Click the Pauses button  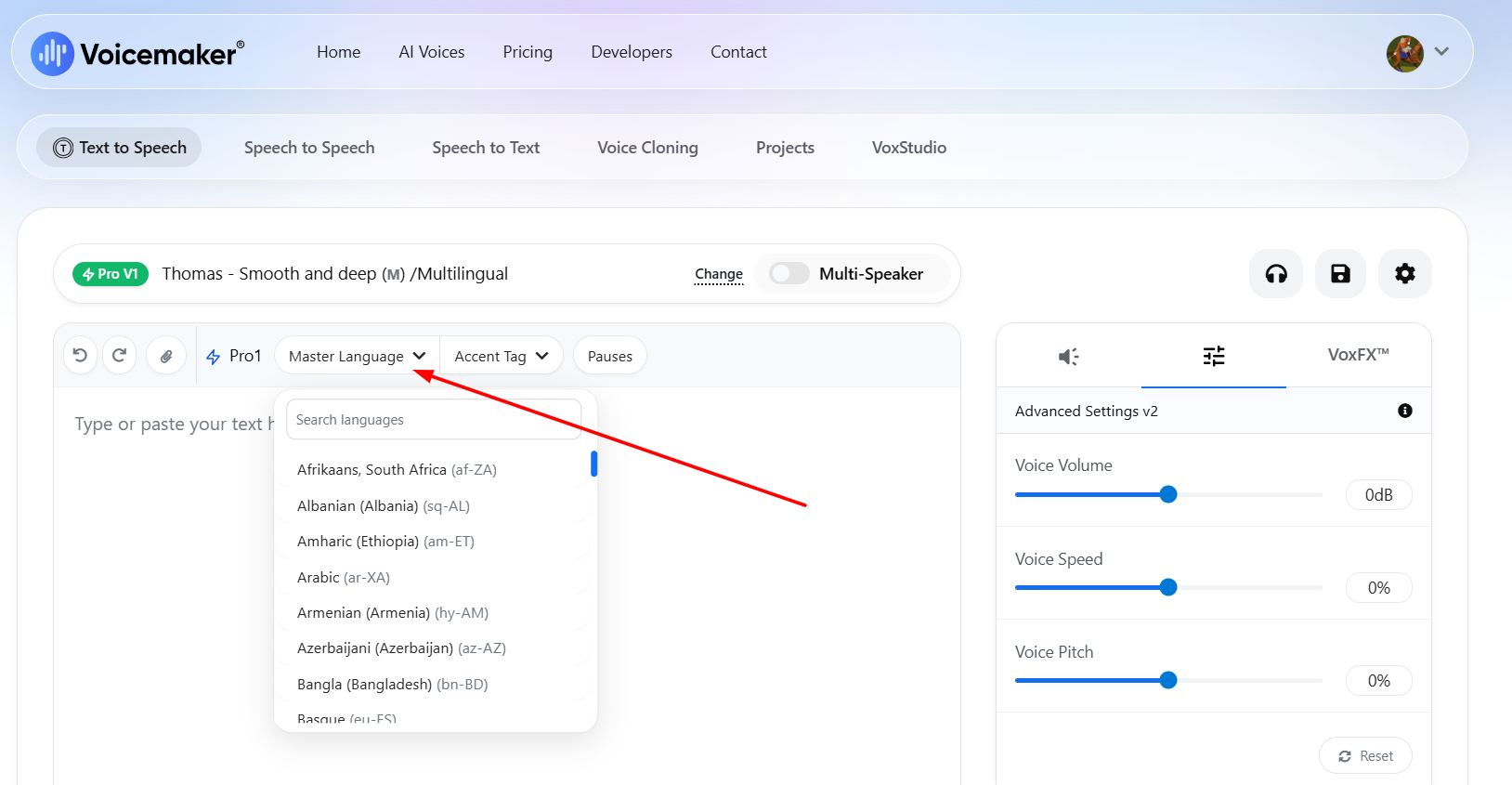(x=610, y=356)
